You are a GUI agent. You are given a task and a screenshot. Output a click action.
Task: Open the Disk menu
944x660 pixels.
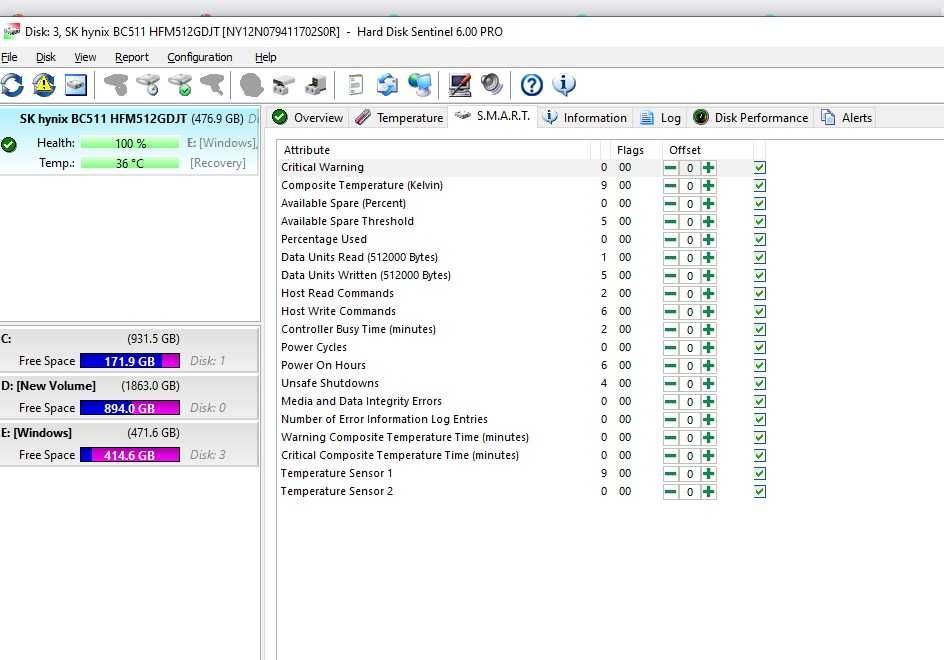point(46,57)
